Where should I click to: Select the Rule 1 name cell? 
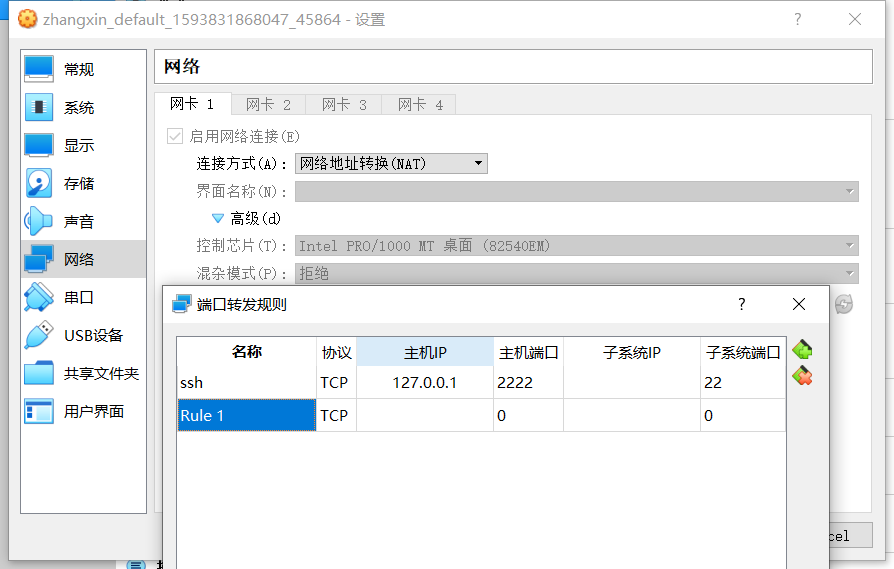pyautogui.click(x=247, y=415)
